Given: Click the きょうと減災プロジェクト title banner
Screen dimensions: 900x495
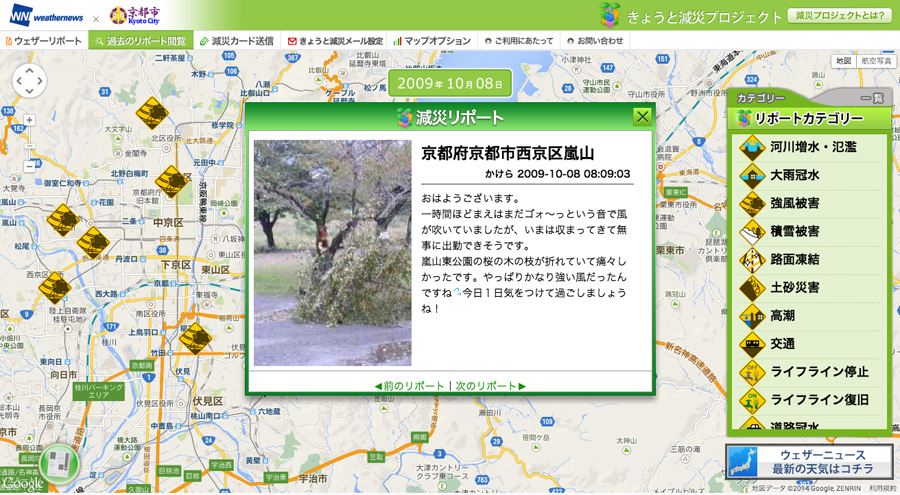Looking at the screenshot, I should click(690, 16).
